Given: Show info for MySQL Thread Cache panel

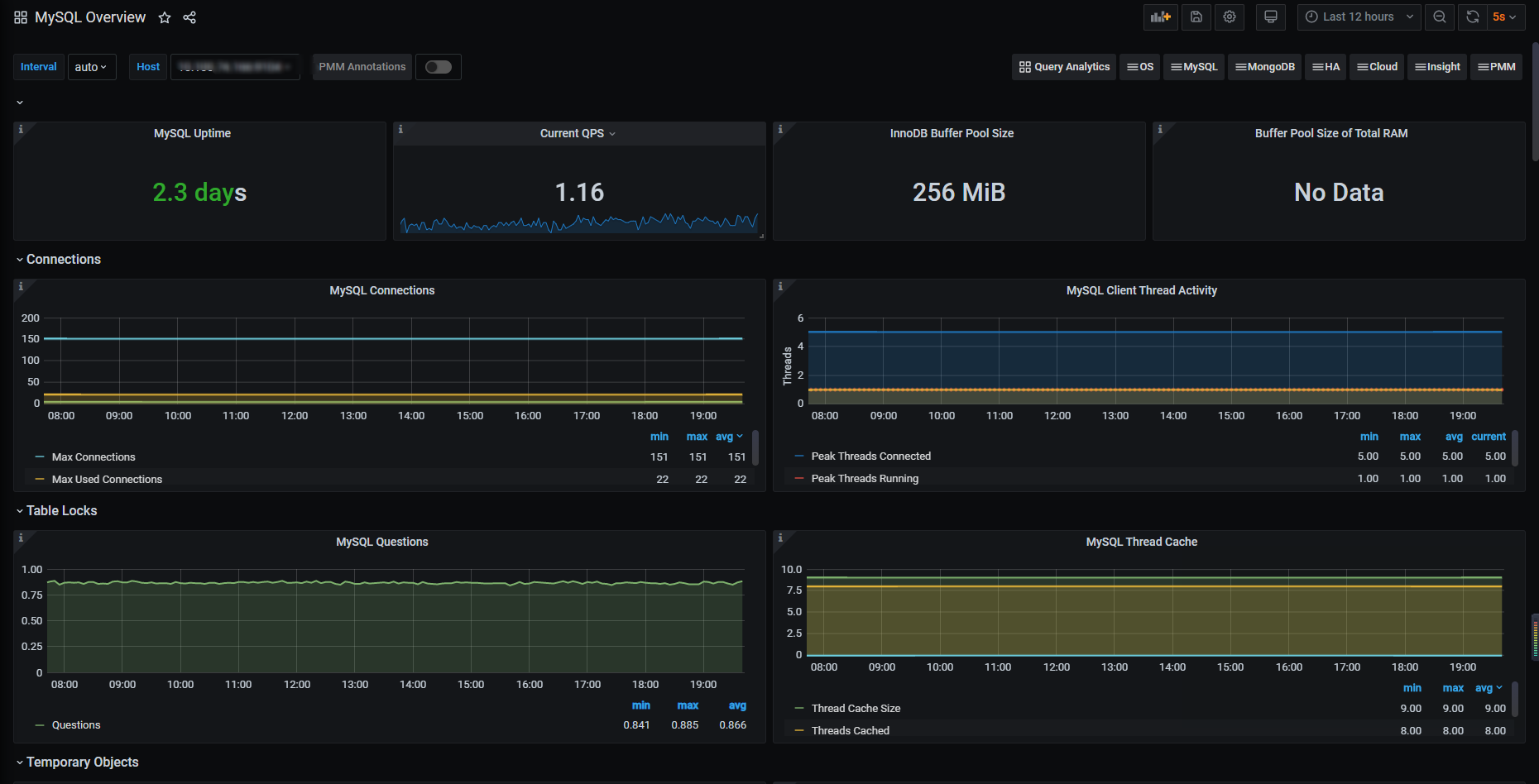Looking at the screenshot, I should click(780, 538).
